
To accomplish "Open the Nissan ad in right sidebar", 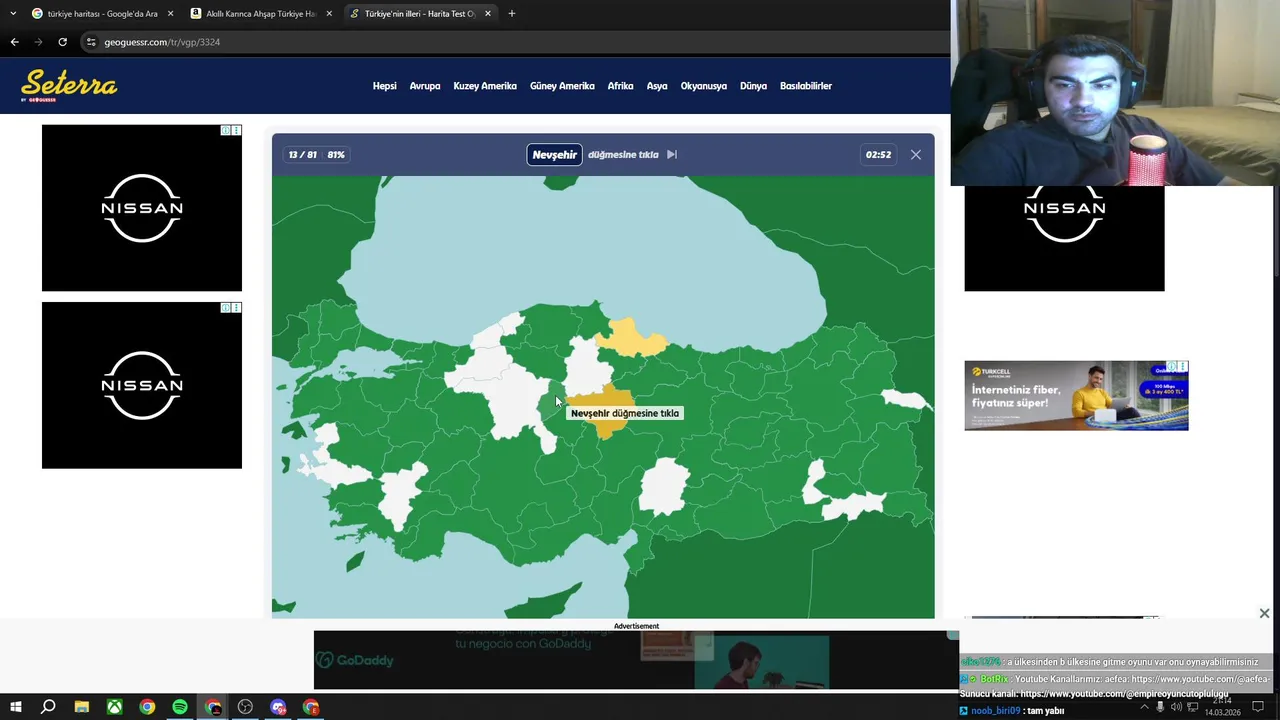I will coord(1064,238).
